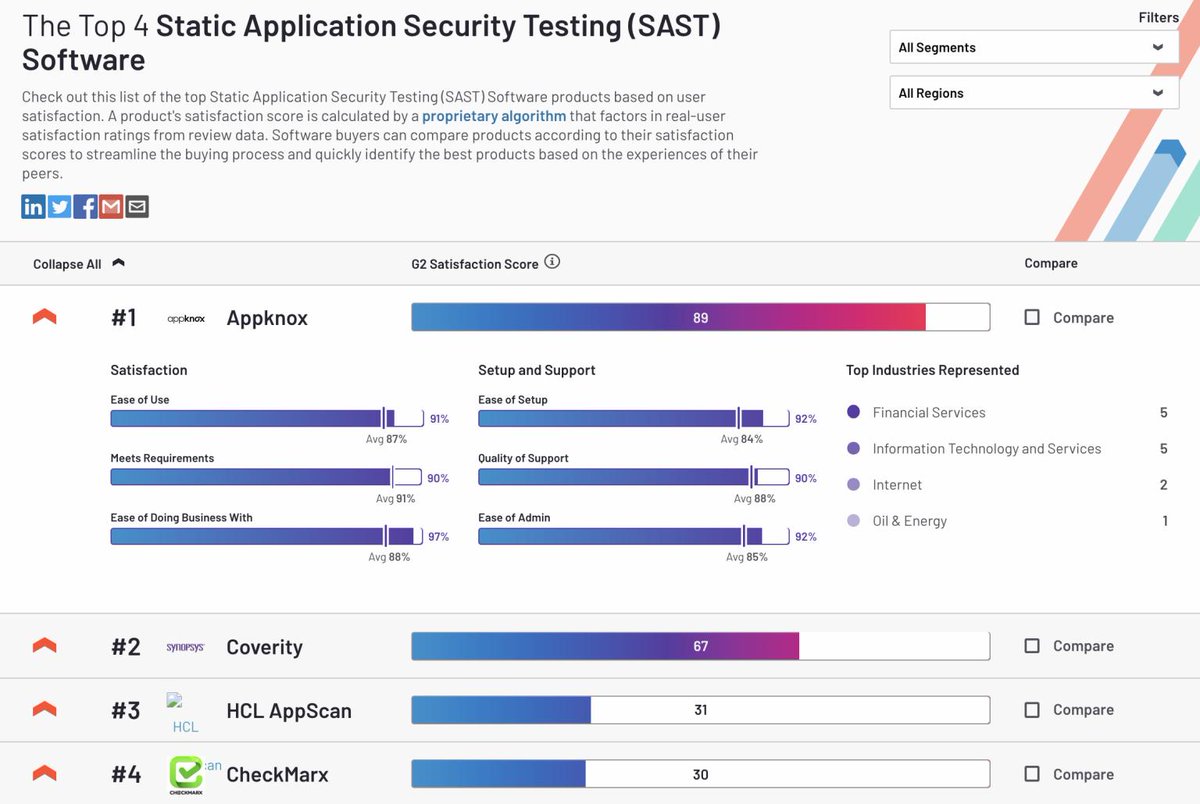Click the Appknox logo
The width and height of the screenshot is (1200, 804).
point(186,318)
